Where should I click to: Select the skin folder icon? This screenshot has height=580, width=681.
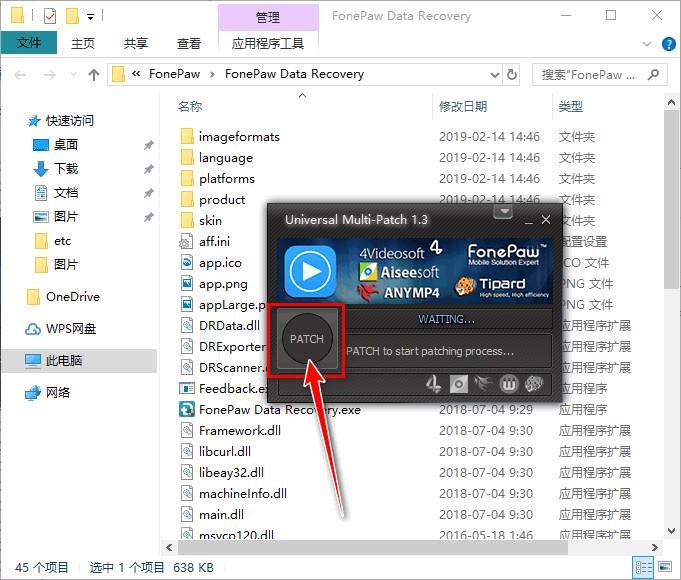coord(187,220)
